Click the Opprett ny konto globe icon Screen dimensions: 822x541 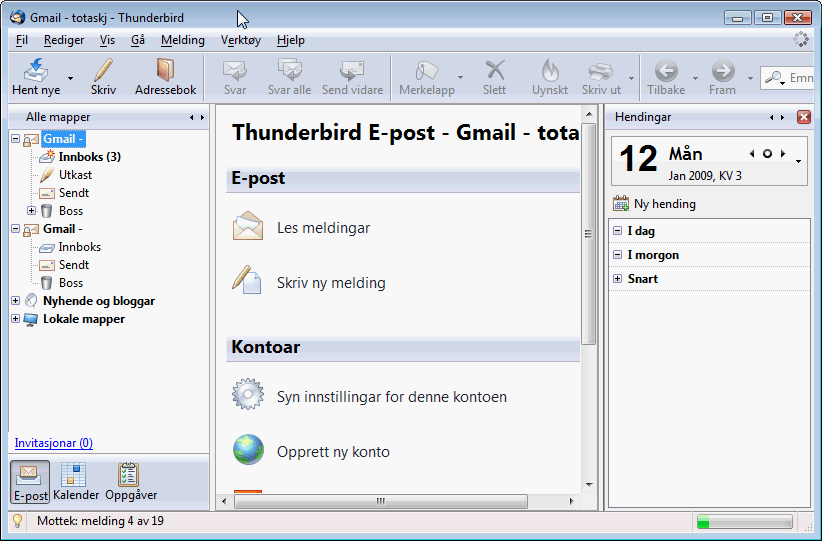tap(248, 449)
